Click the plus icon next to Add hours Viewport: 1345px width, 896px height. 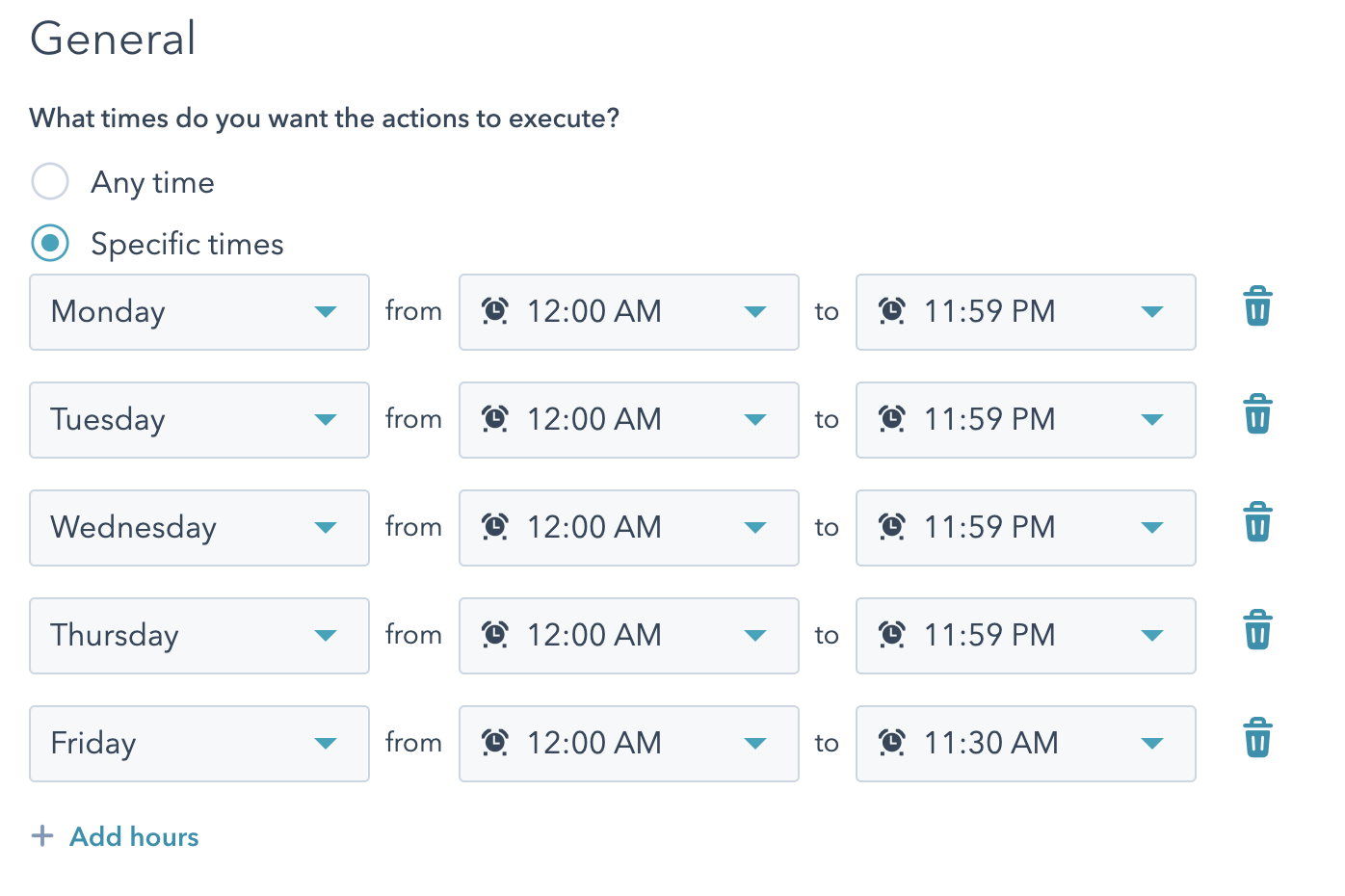[x=42, y=836]
